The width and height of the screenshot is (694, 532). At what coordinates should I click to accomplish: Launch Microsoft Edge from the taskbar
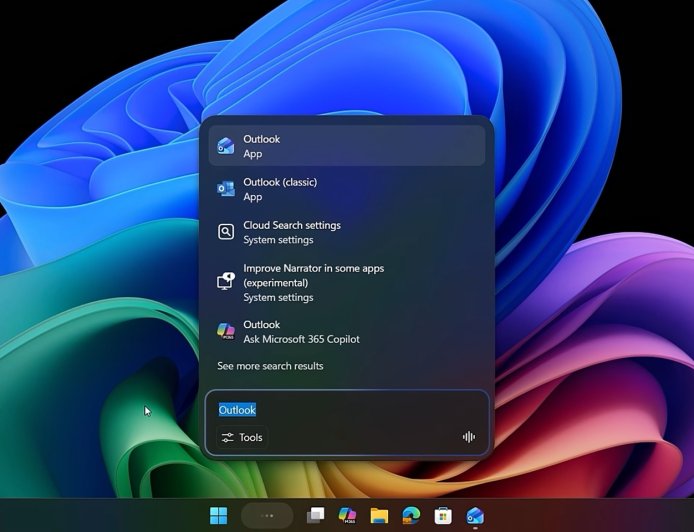pyautogui.click(x=411, y=515)
